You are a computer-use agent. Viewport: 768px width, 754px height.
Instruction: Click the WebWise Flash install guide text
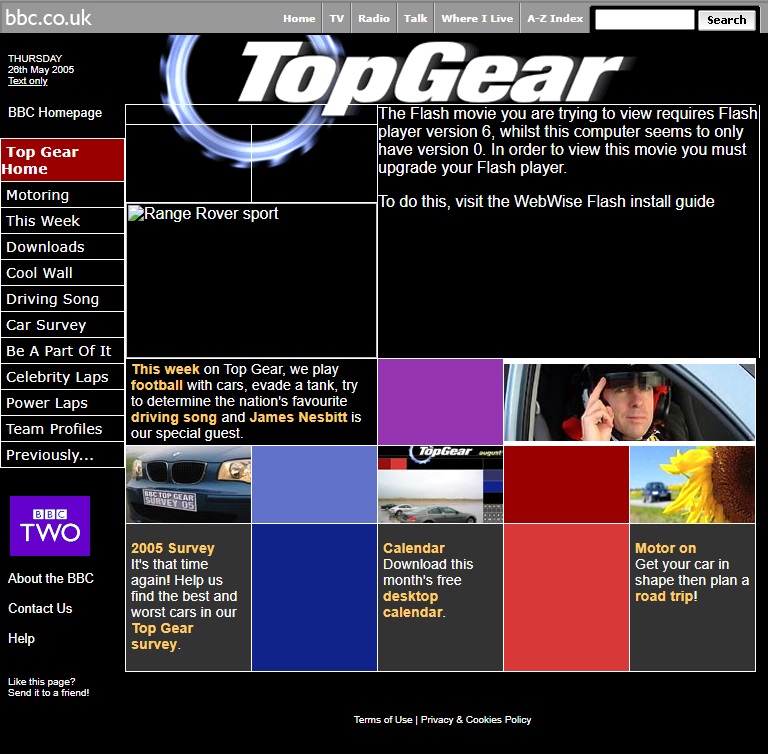coord(614,201)
